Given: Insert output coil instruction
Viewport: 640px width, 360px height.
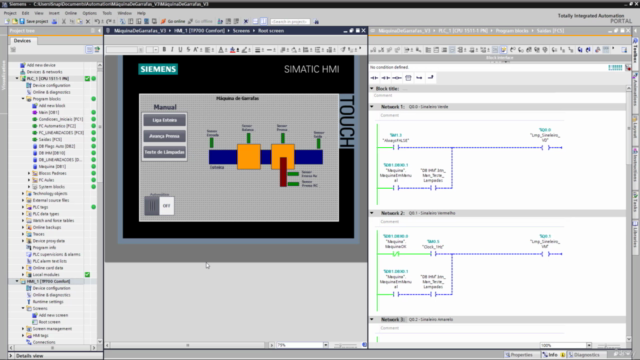Looking at the screenshot, I should pos(397,78).
